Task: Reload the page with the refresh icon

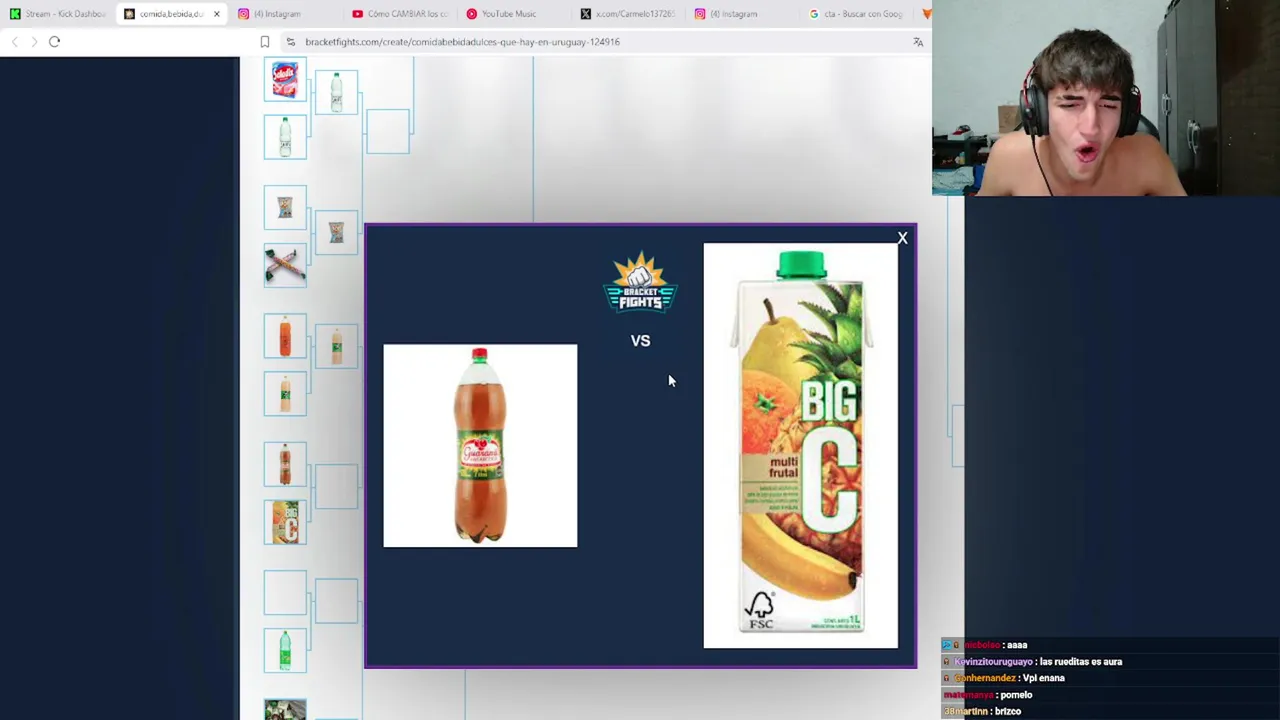Action: pos(55,42)
